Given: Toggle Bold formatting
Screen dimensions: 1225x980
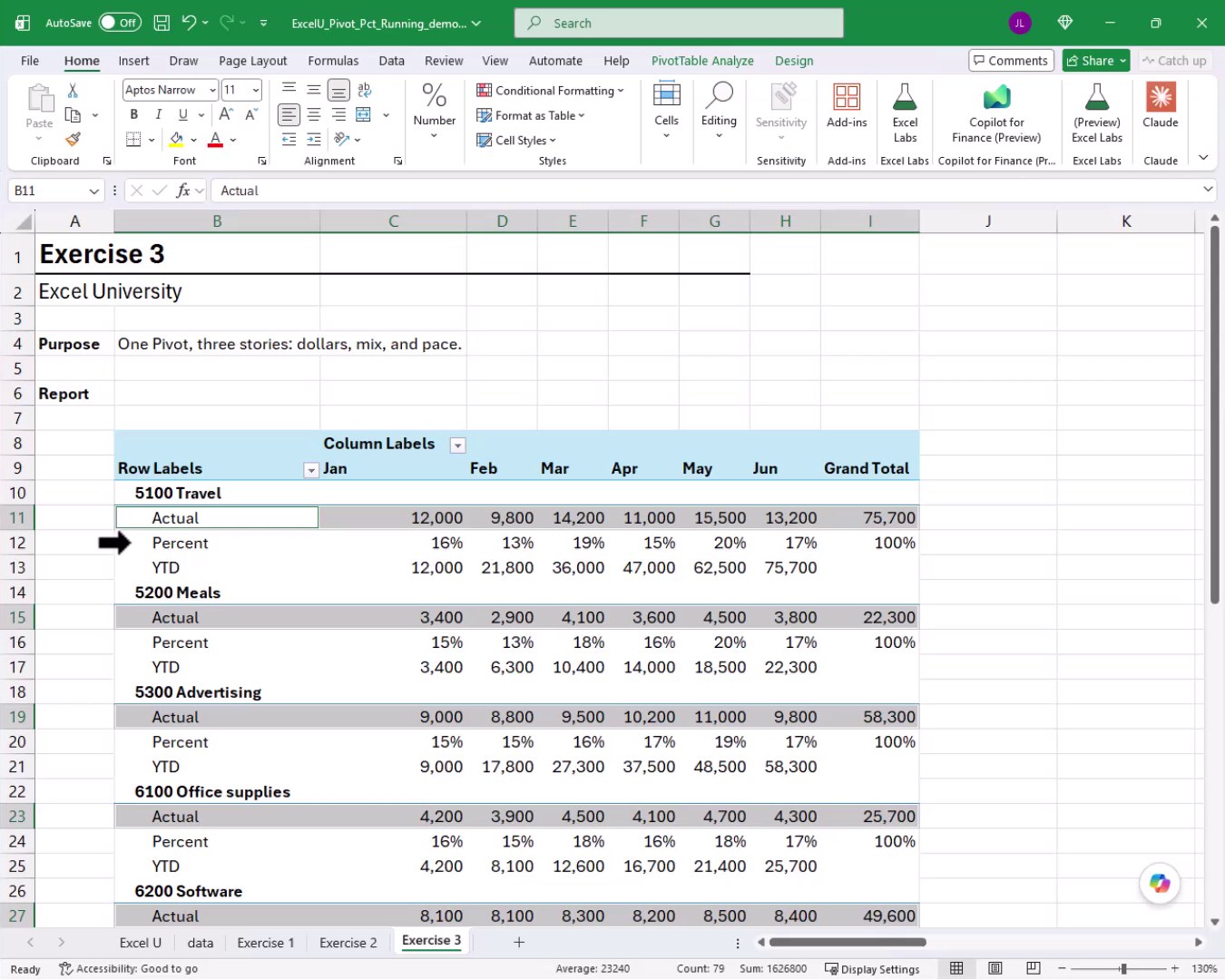Looking at the screenshot, I should point(134,114).
